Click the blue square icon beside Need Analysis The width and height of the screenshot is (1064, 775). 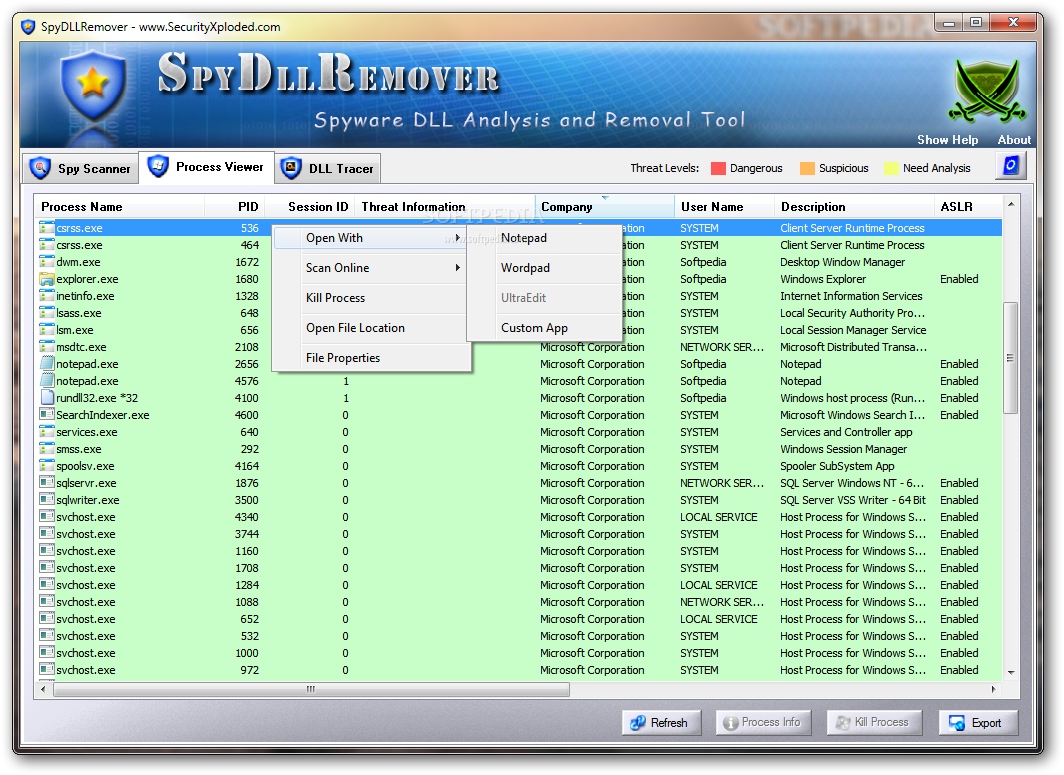click(x=1010, y=166)
